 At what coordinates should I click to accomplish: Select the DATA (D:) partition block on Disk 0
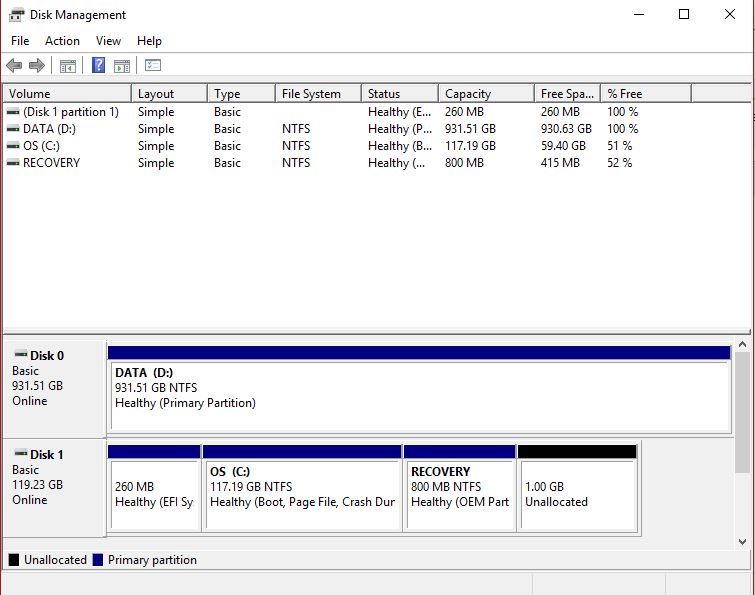point(419,389)
